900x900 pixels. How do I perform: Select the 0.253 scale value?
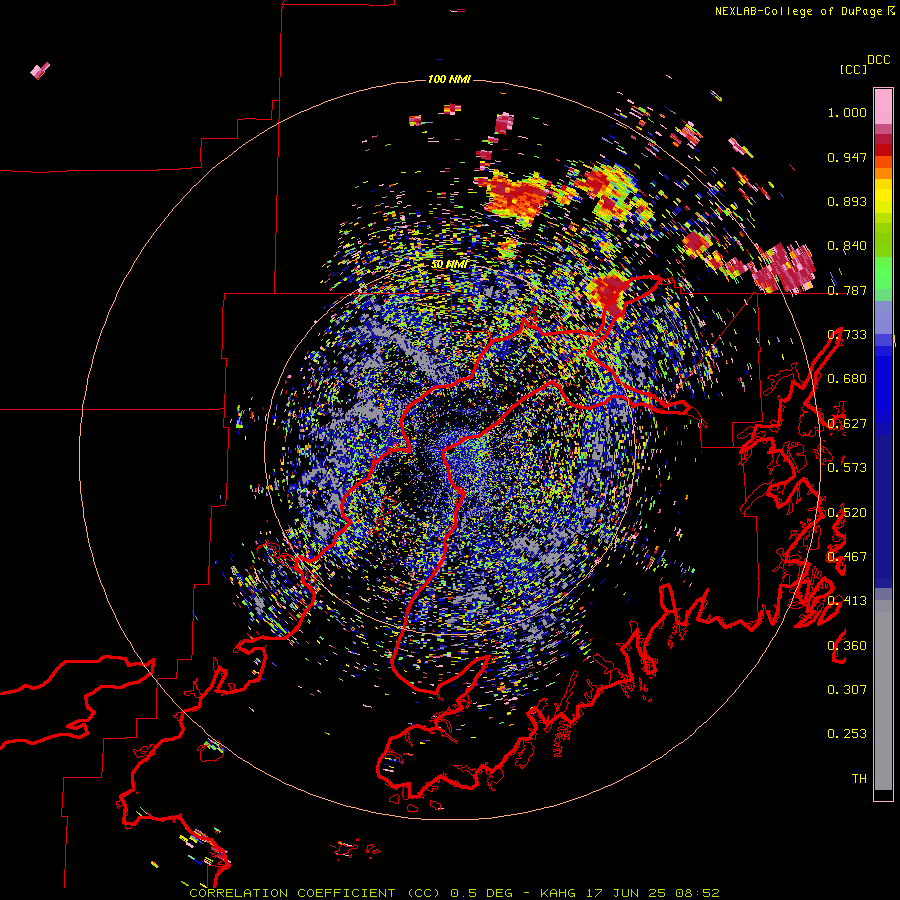point(847,734)
